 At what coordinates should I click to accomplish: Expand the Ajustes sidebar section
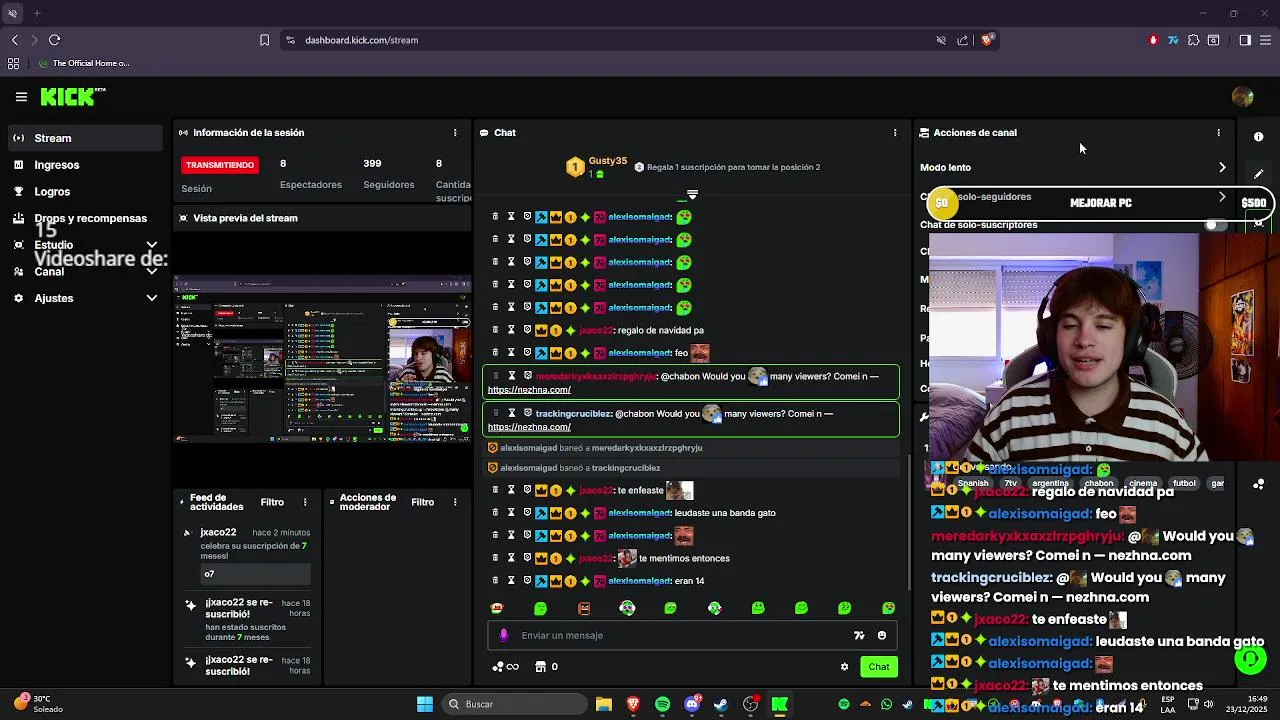[x=152, y=298]
